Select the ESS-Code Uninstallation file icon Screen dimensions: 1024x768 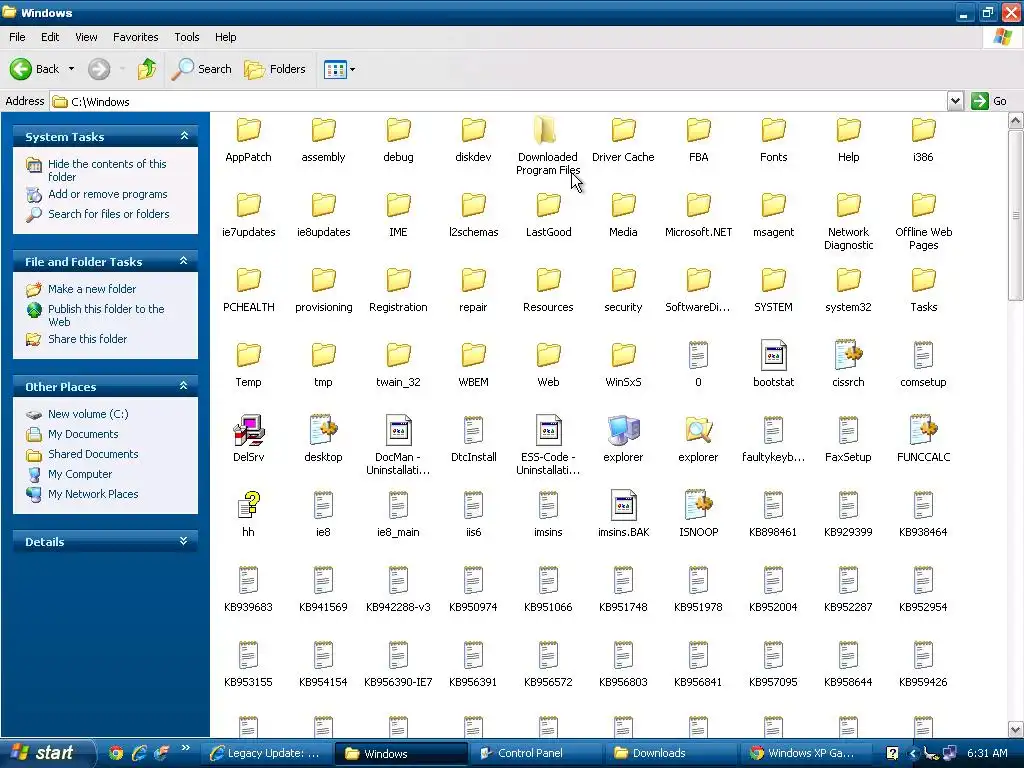(548, 430)
